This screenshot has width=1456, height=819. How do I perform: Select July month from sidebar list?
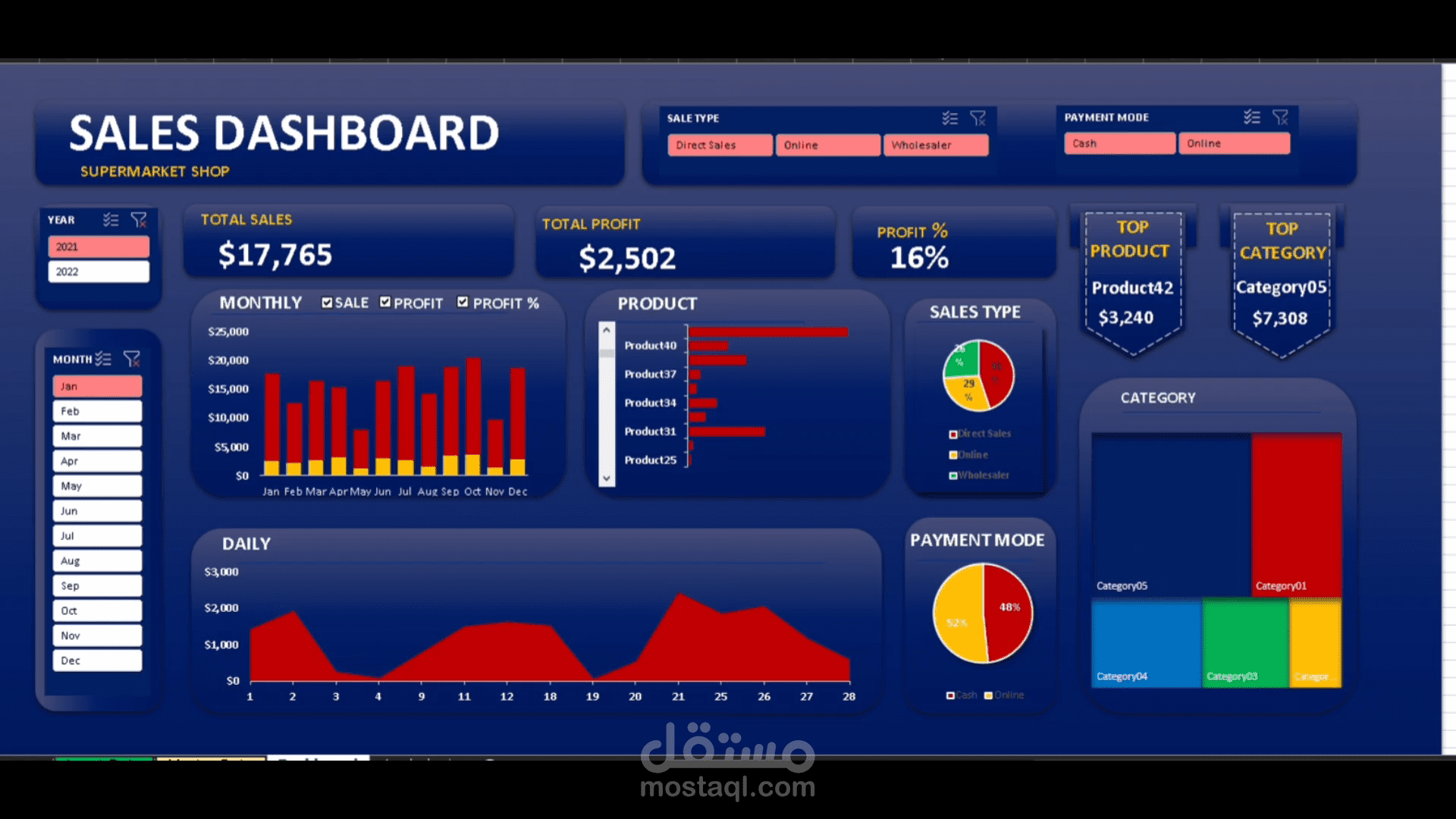97,535
